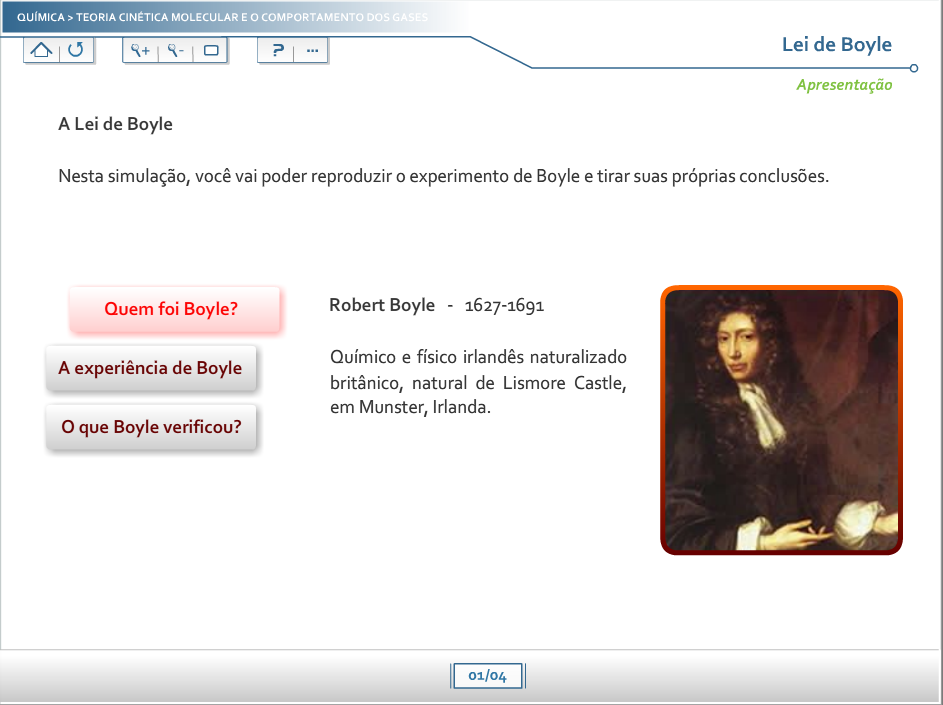The width and height of the screenshot is (943, 705).
Task: Click Robert Boyle portrait image
Action: click(781, 420)
